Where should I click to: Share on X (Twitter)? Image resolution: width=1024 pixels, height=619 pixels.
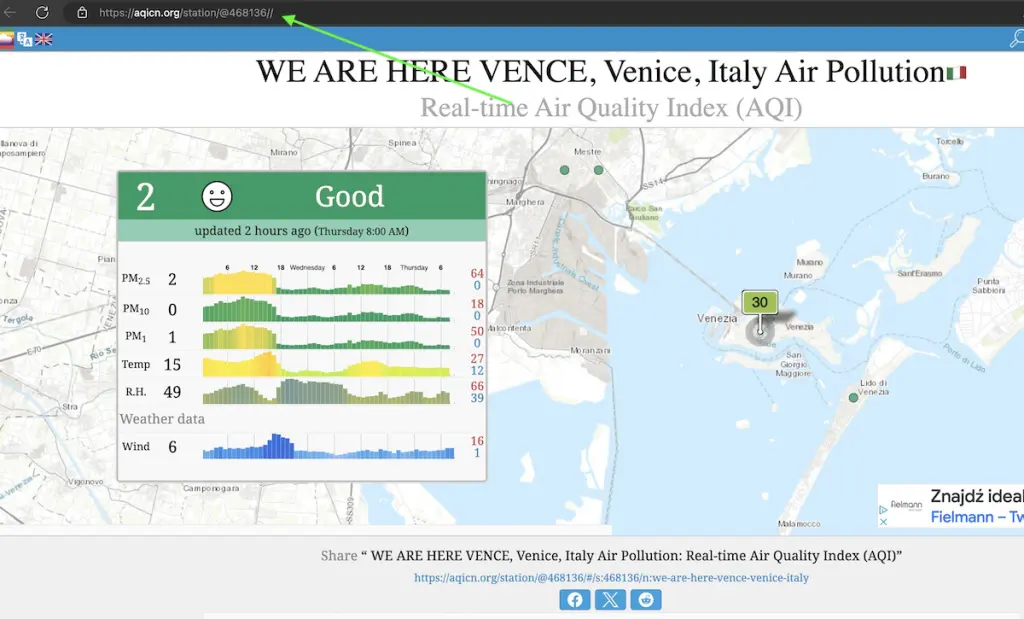(610, 600)
